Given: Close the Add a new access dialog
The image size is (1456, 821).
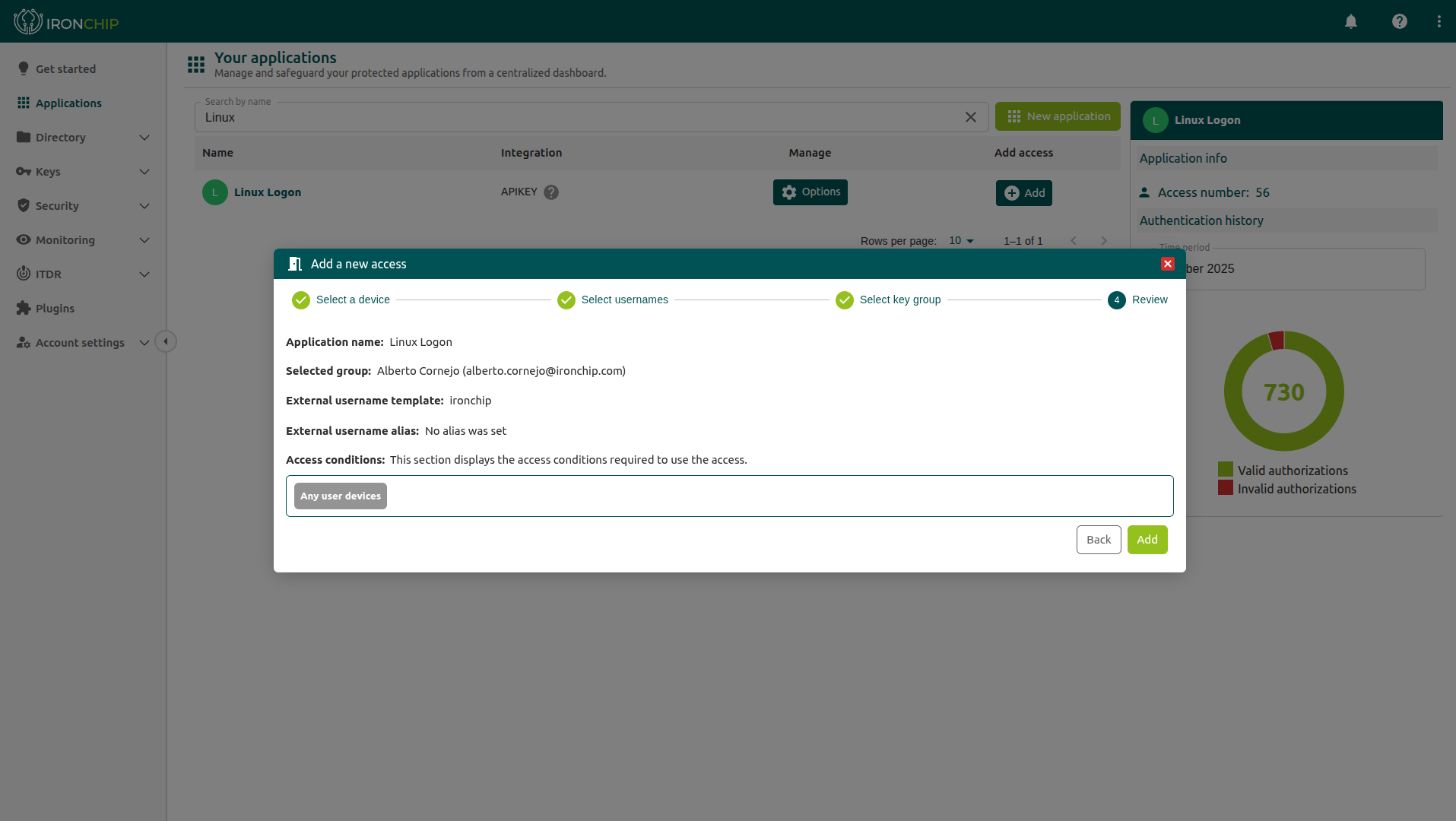Looking at the screenshot, I should coord(1168,264).
